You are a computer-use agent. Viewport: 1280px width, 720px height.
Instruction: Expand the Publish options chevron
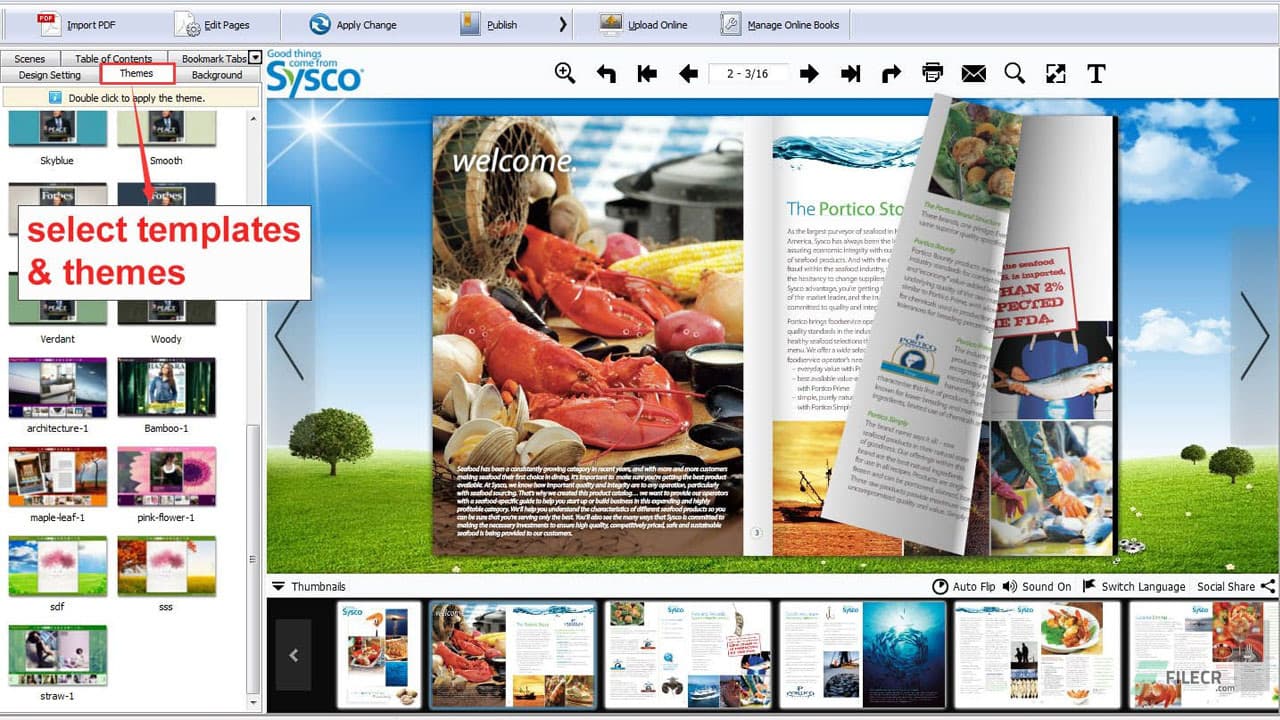pyautogui.click(x=562, y=23)
